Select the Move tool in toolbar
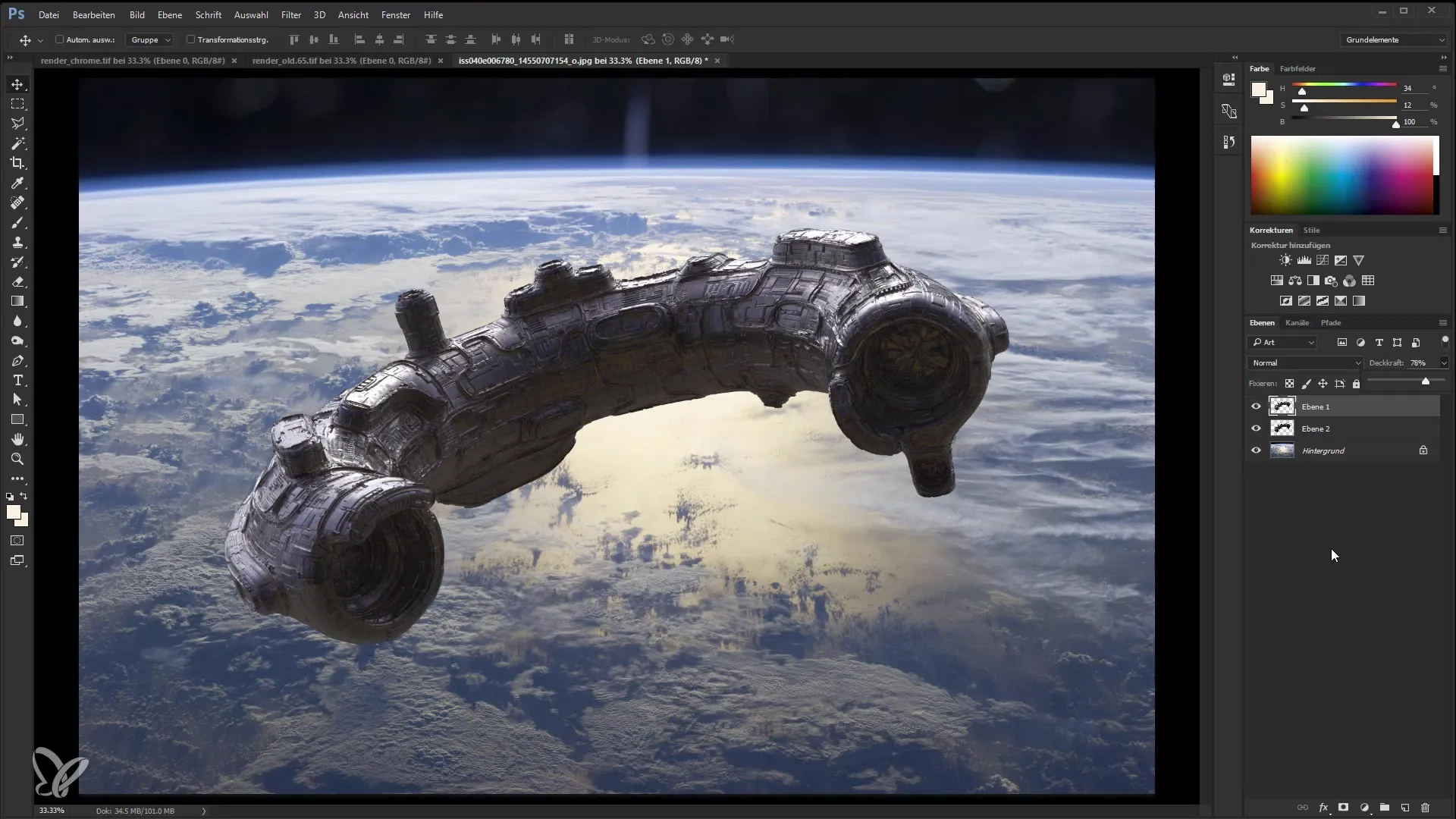The width and height of the screenshot is (1456, 819). click(17, 84)
